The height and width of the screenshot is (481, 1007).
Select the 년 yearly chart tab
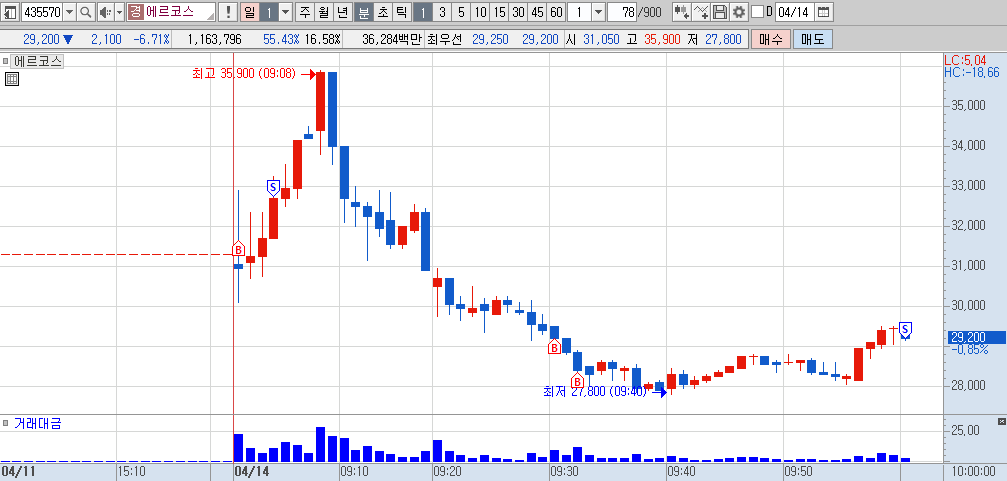(343, 12)
